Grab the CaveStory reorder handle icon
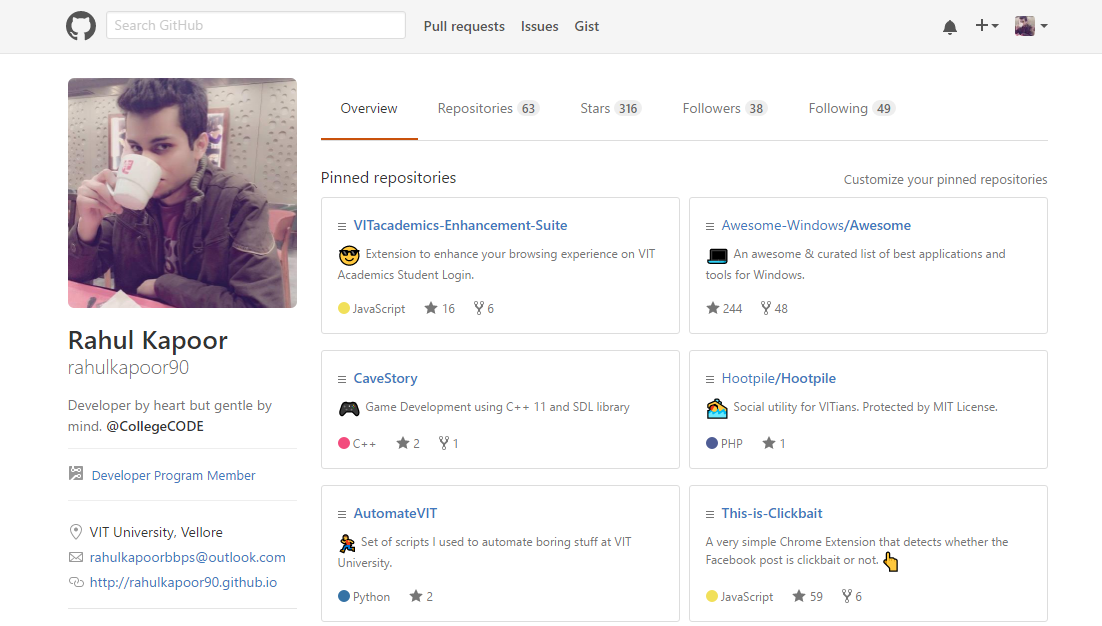 tap(342, 379)
